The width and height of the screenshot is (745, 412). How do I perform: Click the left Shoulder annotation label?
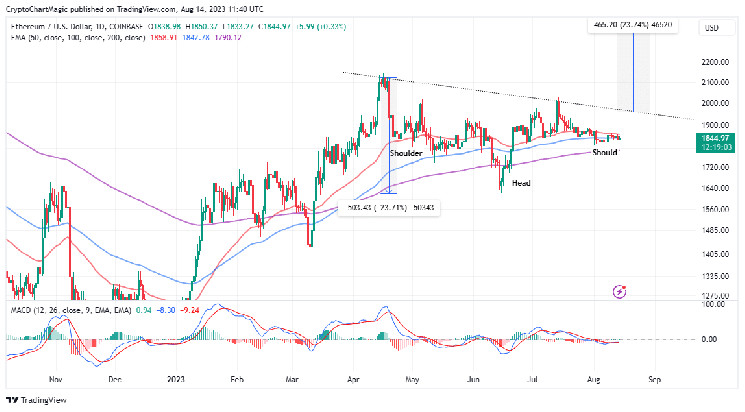(x=404, y=153)
